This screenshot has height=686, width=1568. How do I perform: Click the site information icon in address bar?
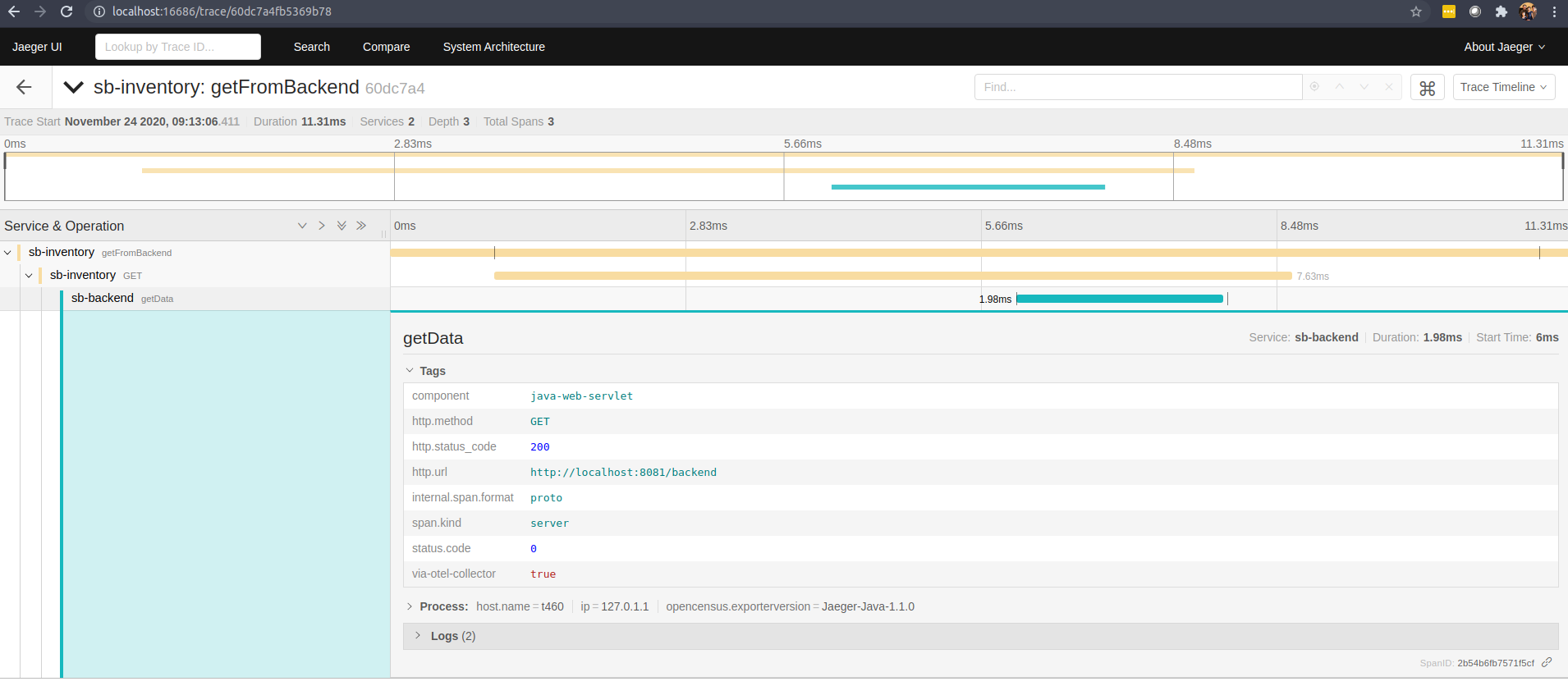(x=99, y=11)
